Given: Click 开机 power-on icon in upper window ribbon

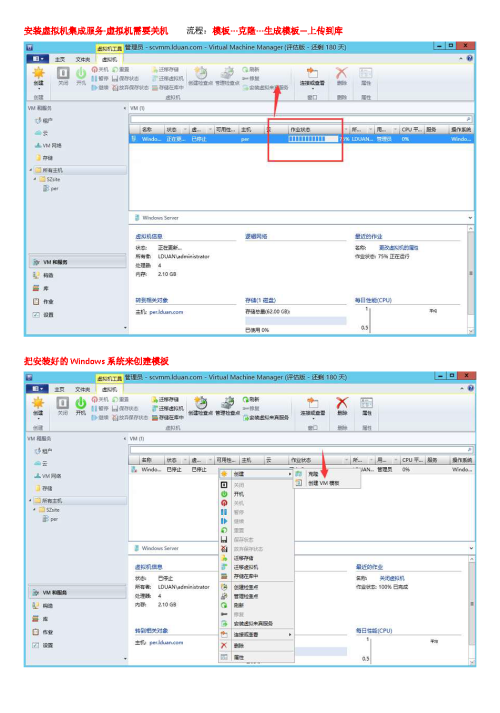Looking at the screenshot, I should pos(81,73).
